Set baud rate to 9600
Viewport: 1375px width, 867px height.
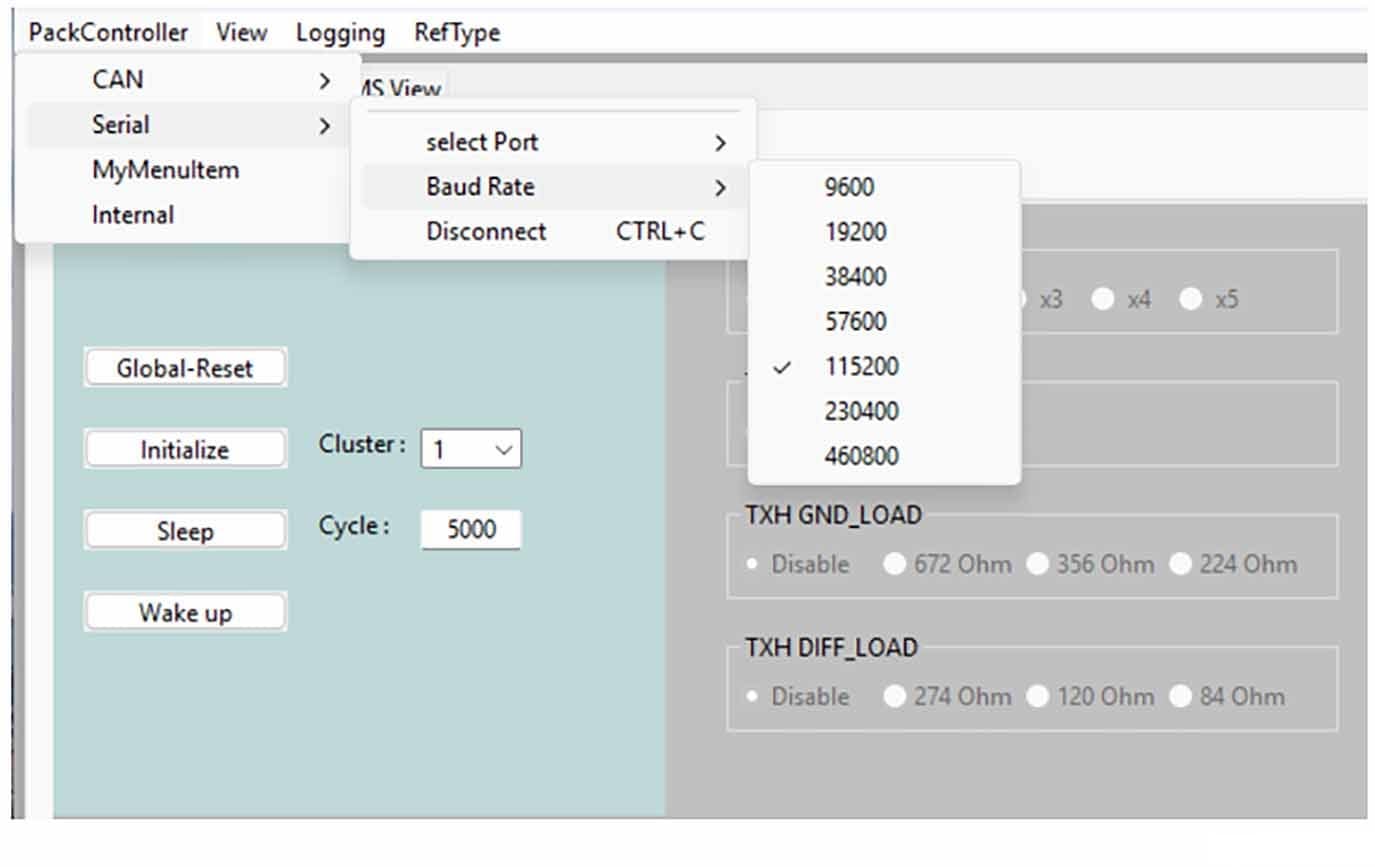(x=884, y=187)
